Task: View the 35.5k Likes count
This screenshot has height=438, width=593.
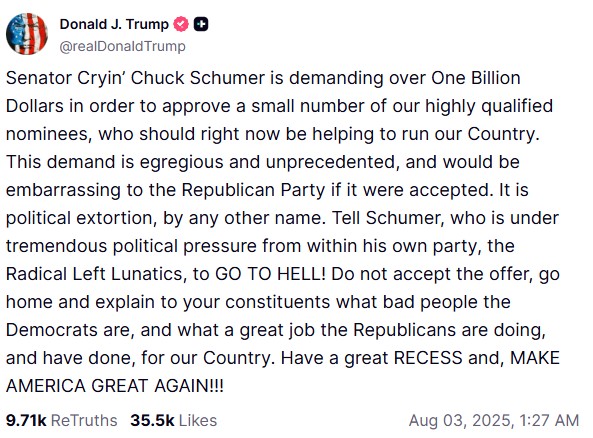Action: tap(152, 421)
